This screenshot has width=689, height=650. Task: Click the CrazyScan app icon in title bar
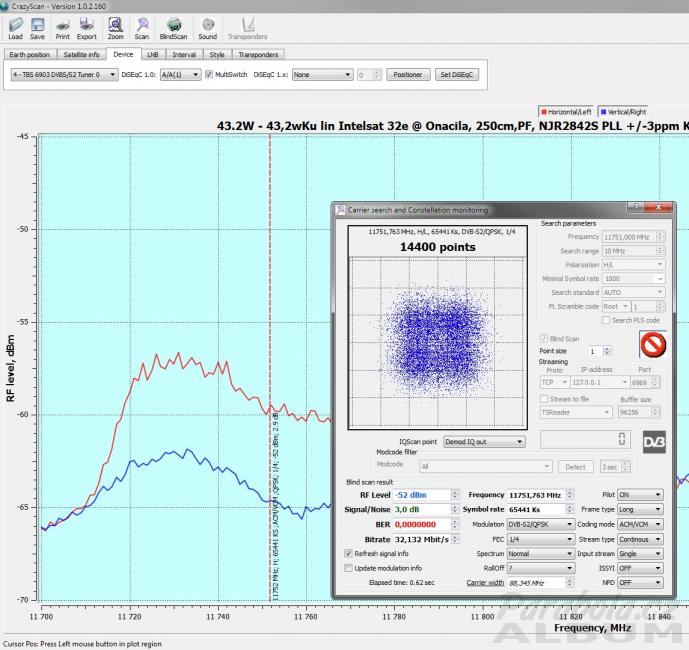pos(4,6)
